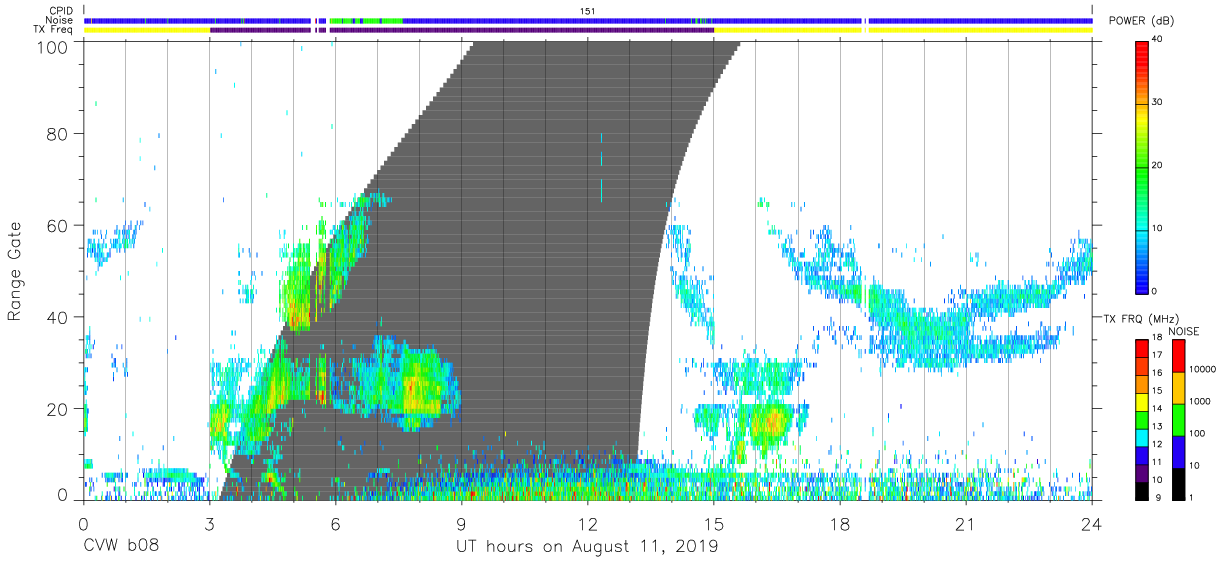Click the range gate 60 tick label

coord(58,225)
